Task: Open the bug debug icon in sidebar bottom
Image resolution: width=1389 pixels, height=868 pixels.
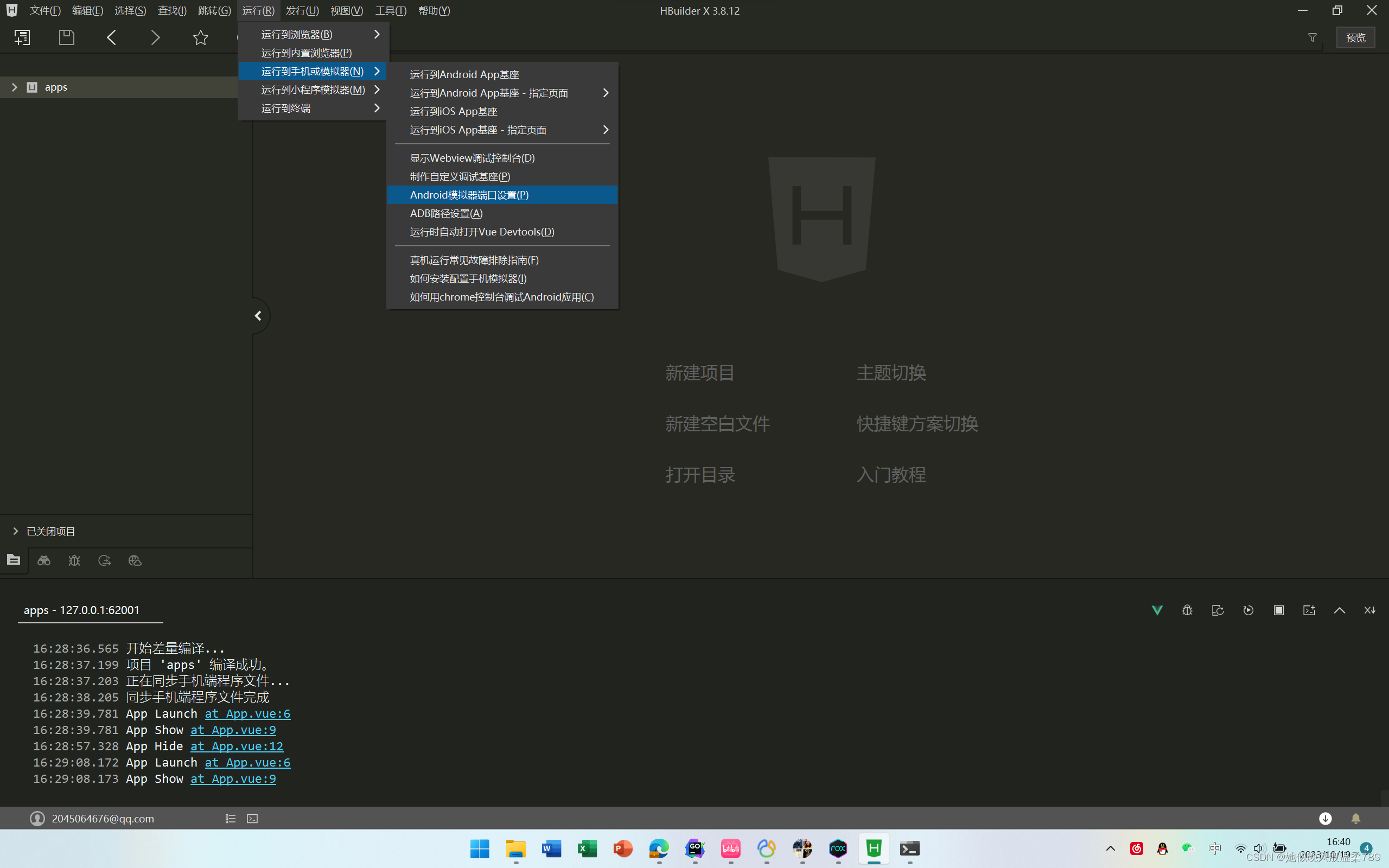Action: click(x=74, y=561)
